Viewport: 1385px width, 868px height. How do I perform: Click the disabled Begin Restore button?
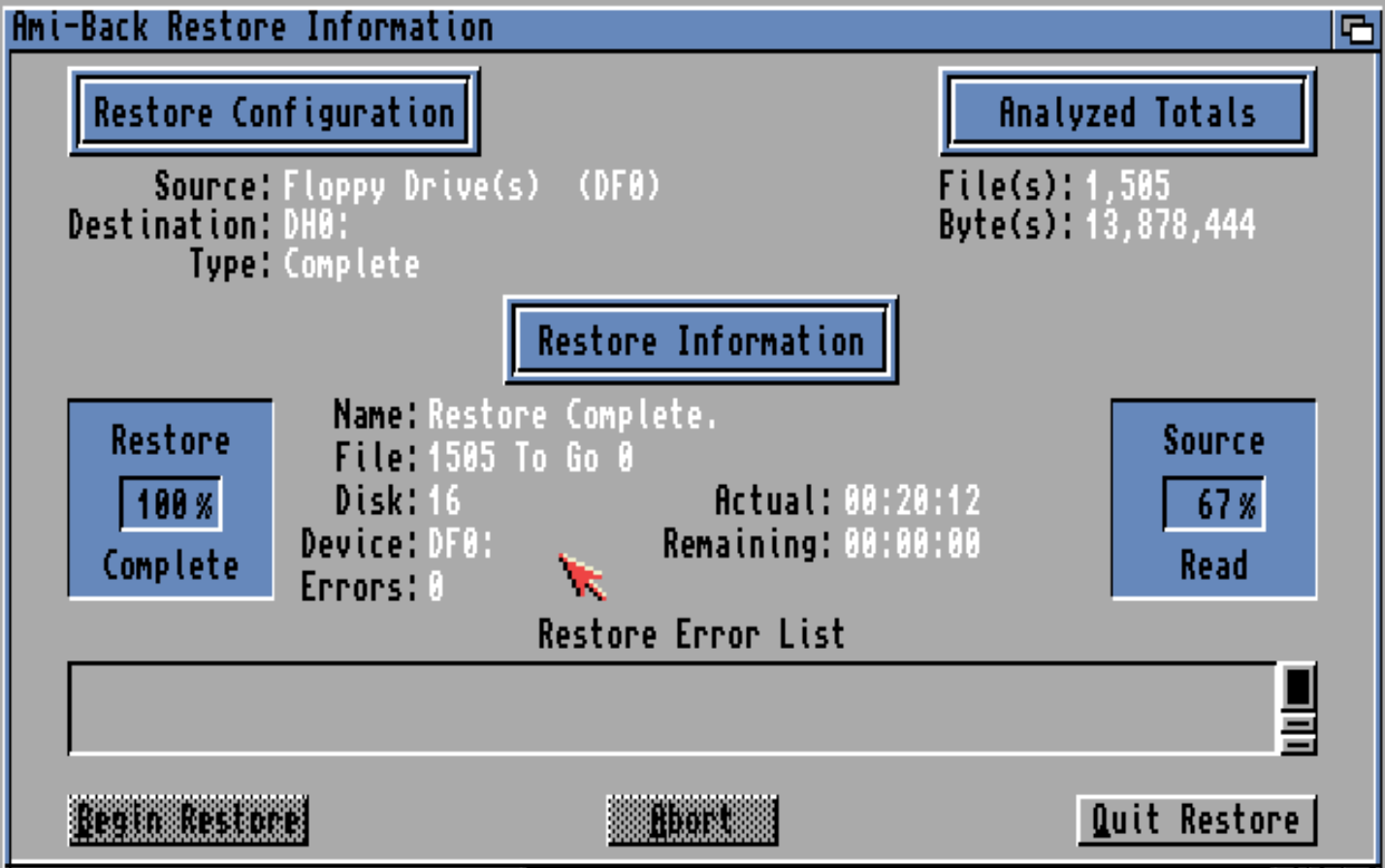[188, 820]
